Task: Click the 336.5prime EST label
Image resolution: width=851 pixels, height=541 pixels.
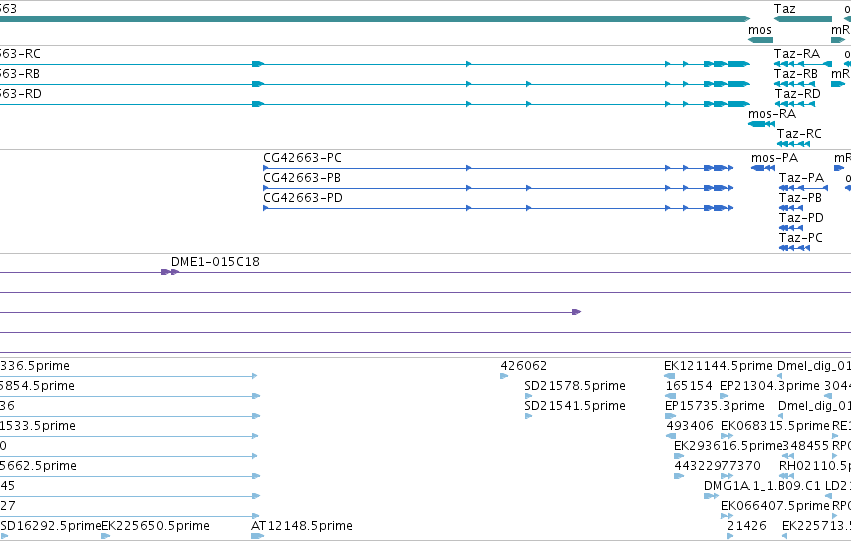Action: coord(35,366)
